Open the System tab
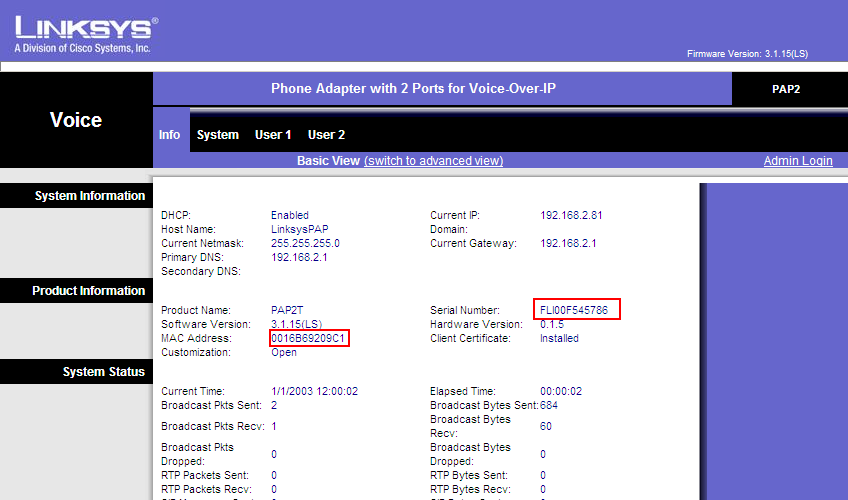The image size is (848, 500). [x=217, y=135]
